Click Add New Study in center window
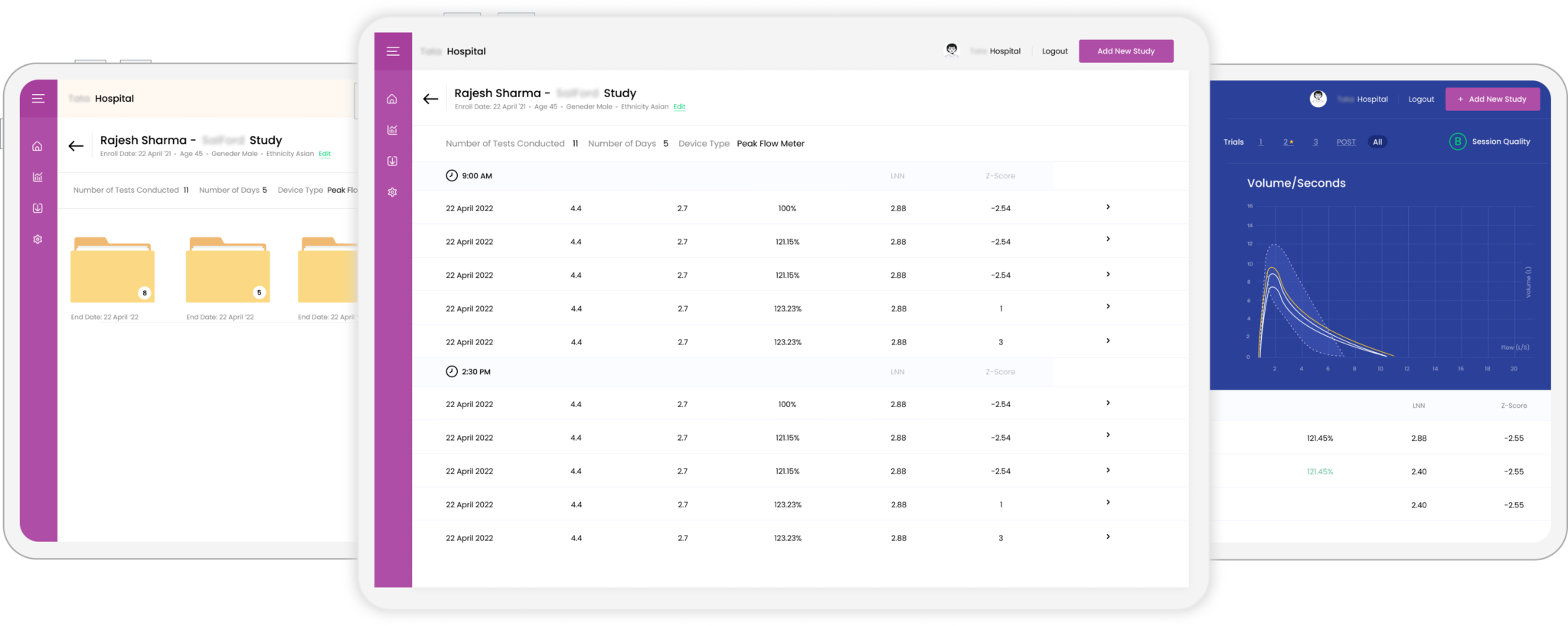1568x626 pixels. 1126,51
